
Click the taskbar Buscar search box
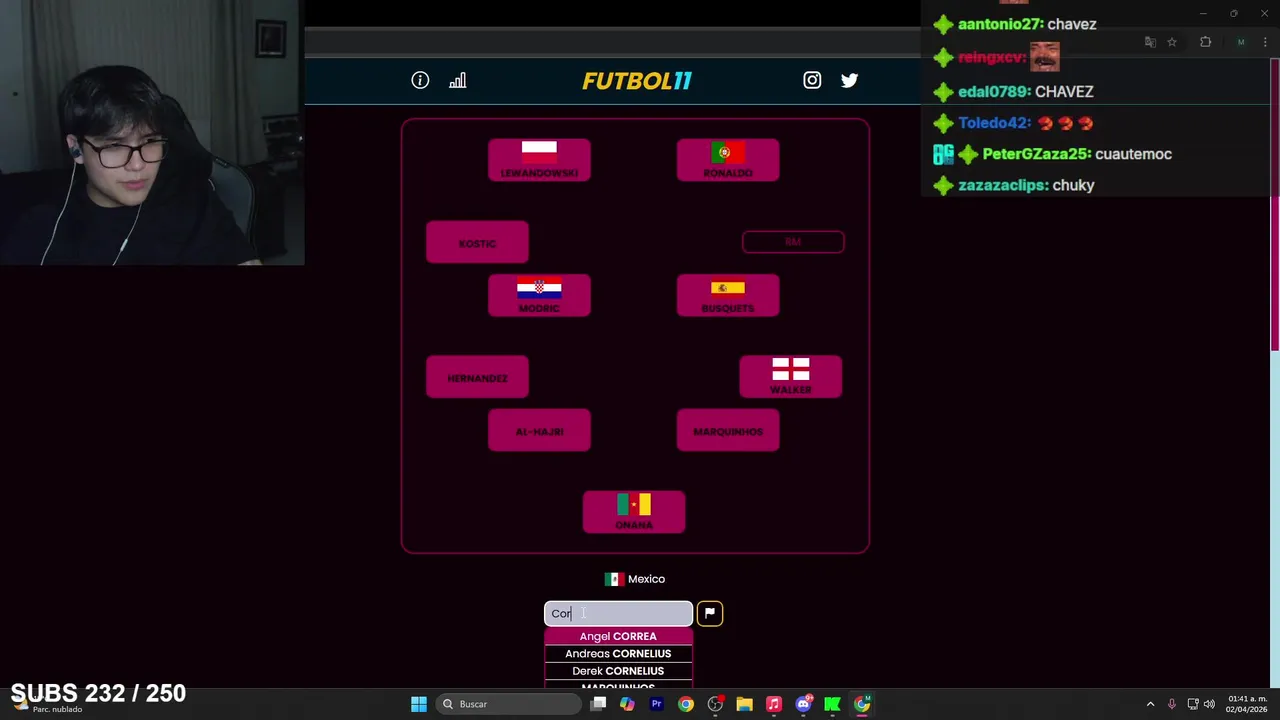pos(508,704)
